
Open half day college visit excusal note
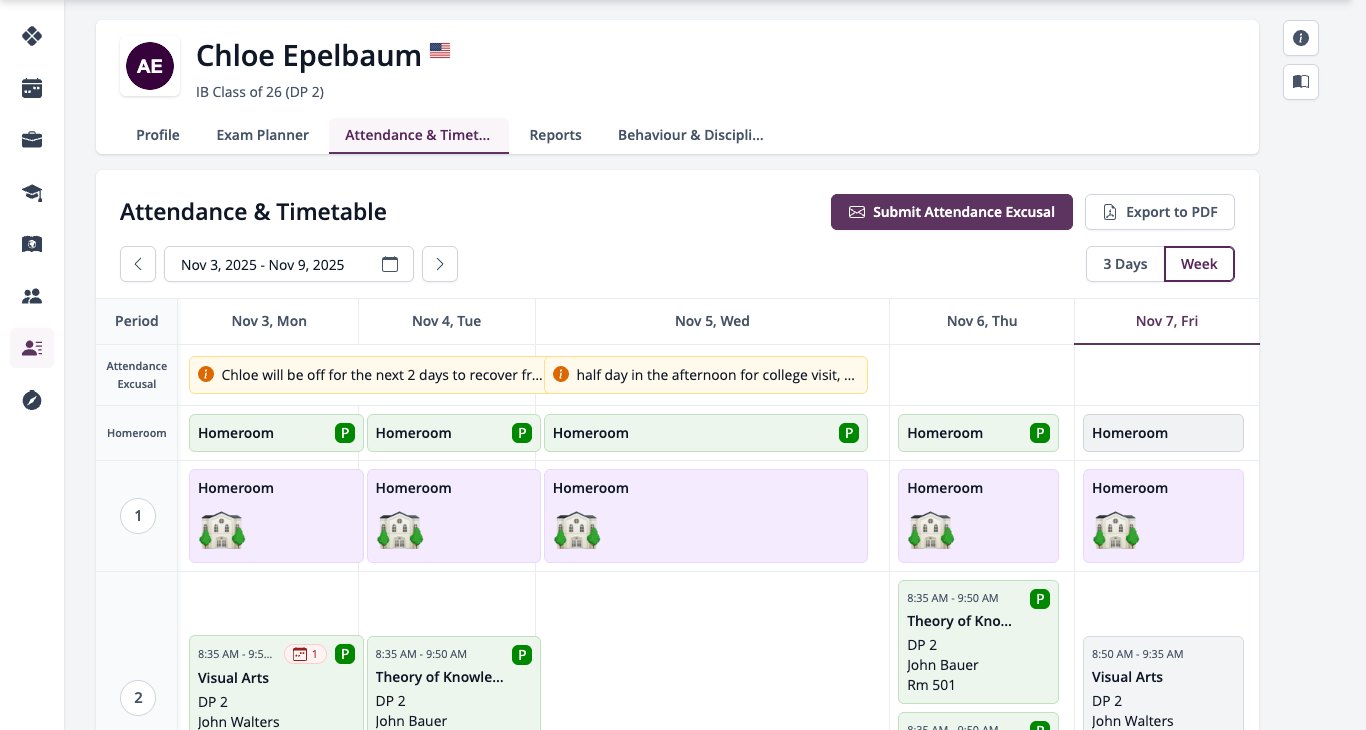[706, 375]
